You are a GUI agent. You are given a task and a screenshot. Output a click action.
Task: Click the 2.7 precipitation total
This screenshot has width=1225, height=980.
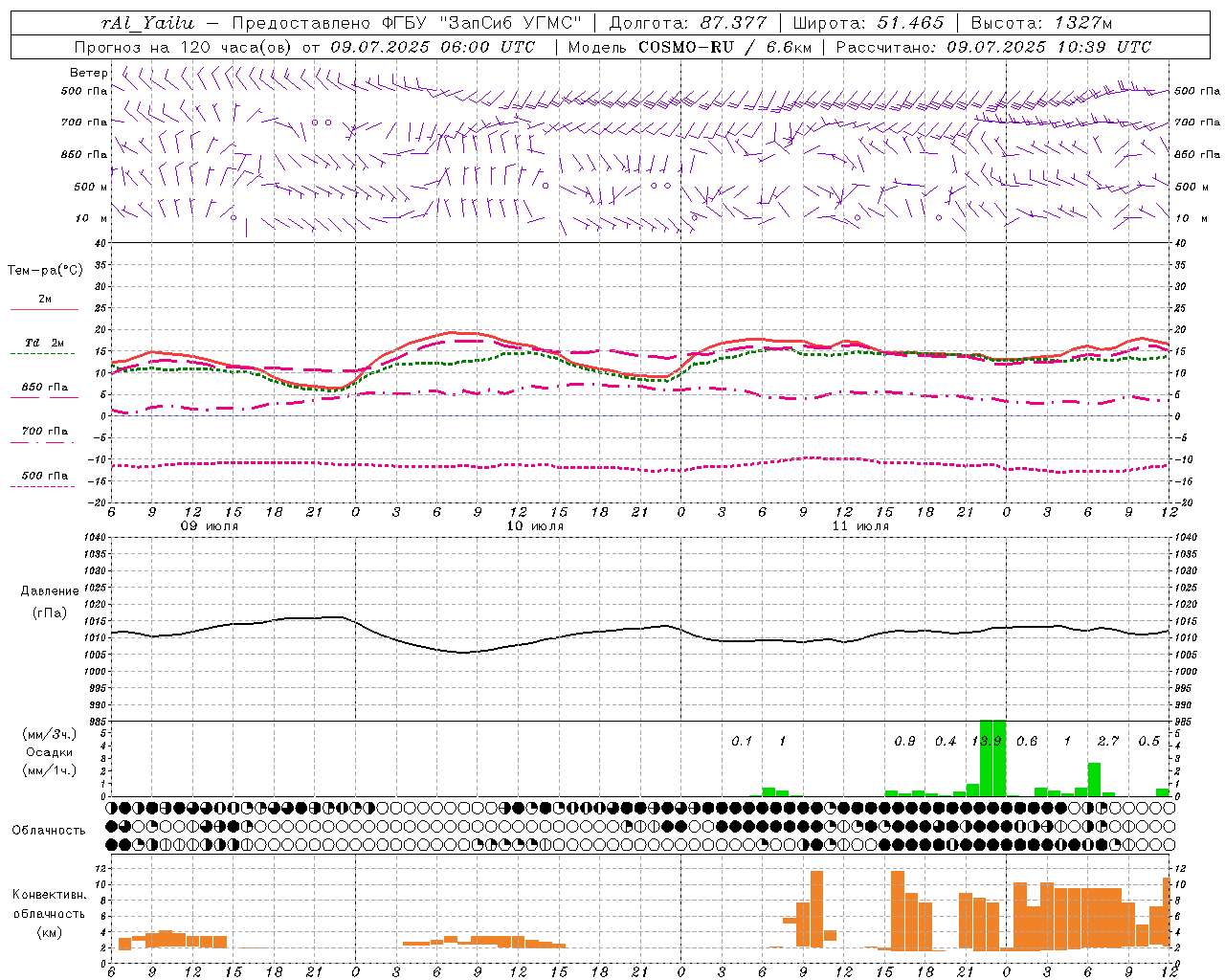coord(1108,742)
